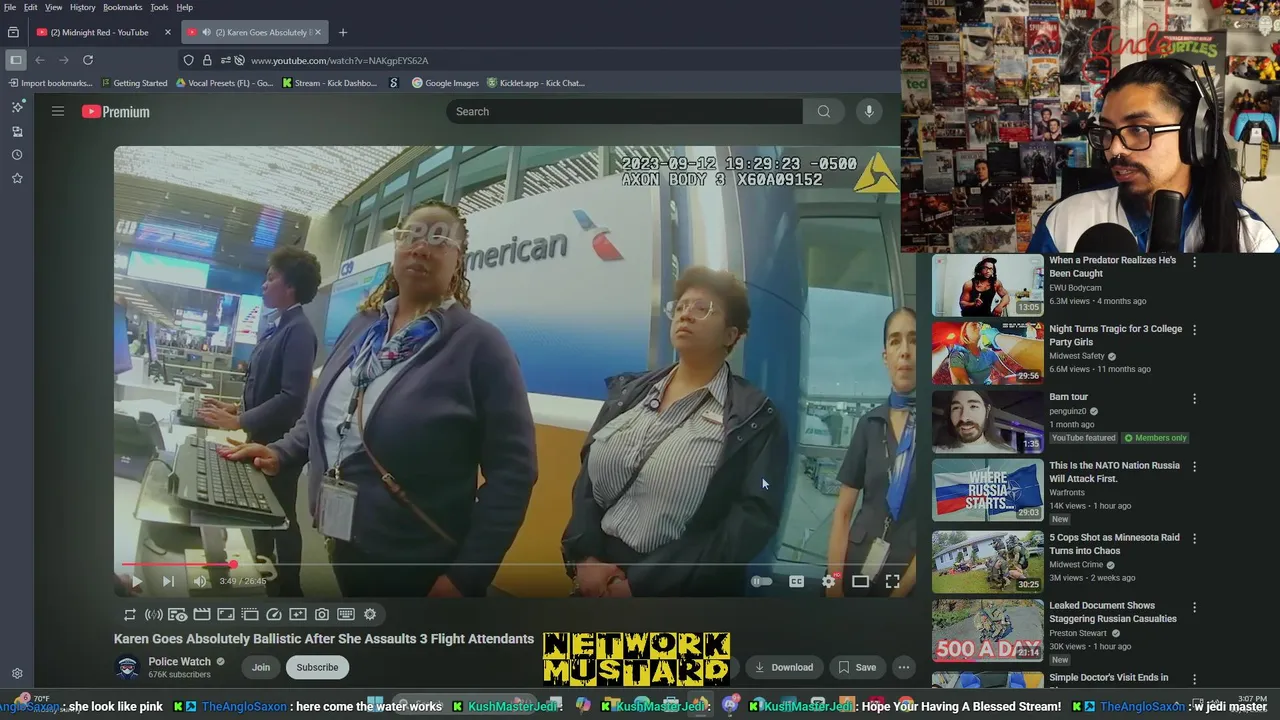
Task: Click the loop button below the video
Action: point(130,615)
